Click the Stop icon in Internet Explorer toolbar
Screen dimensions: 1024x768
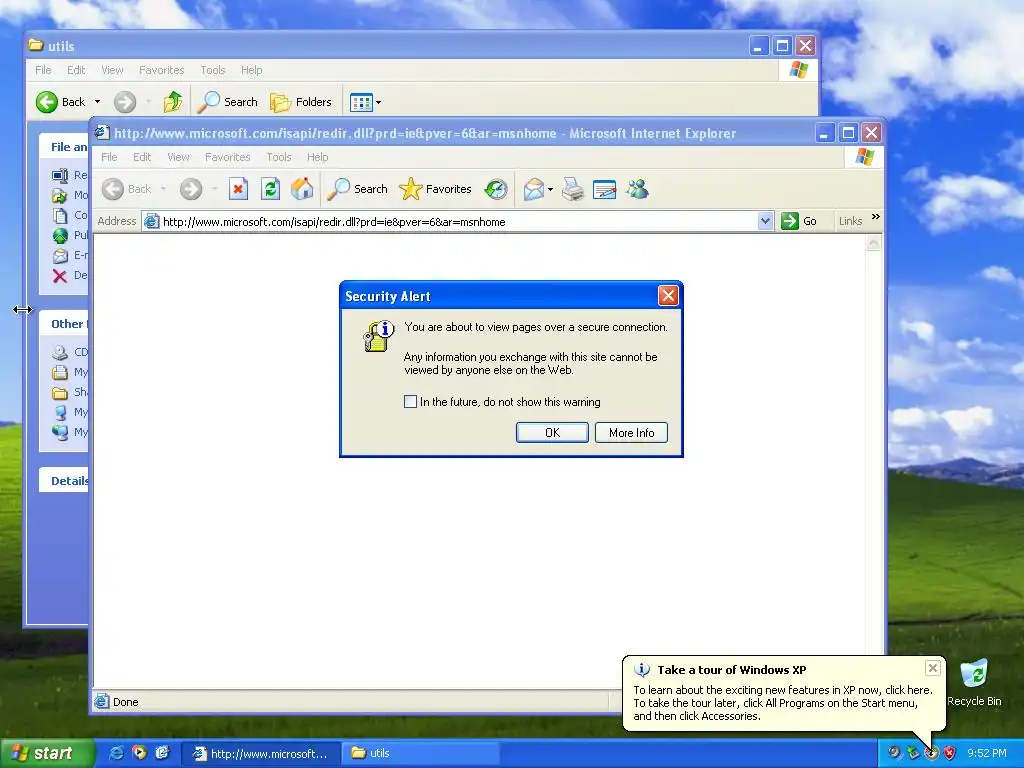point(238,189)
